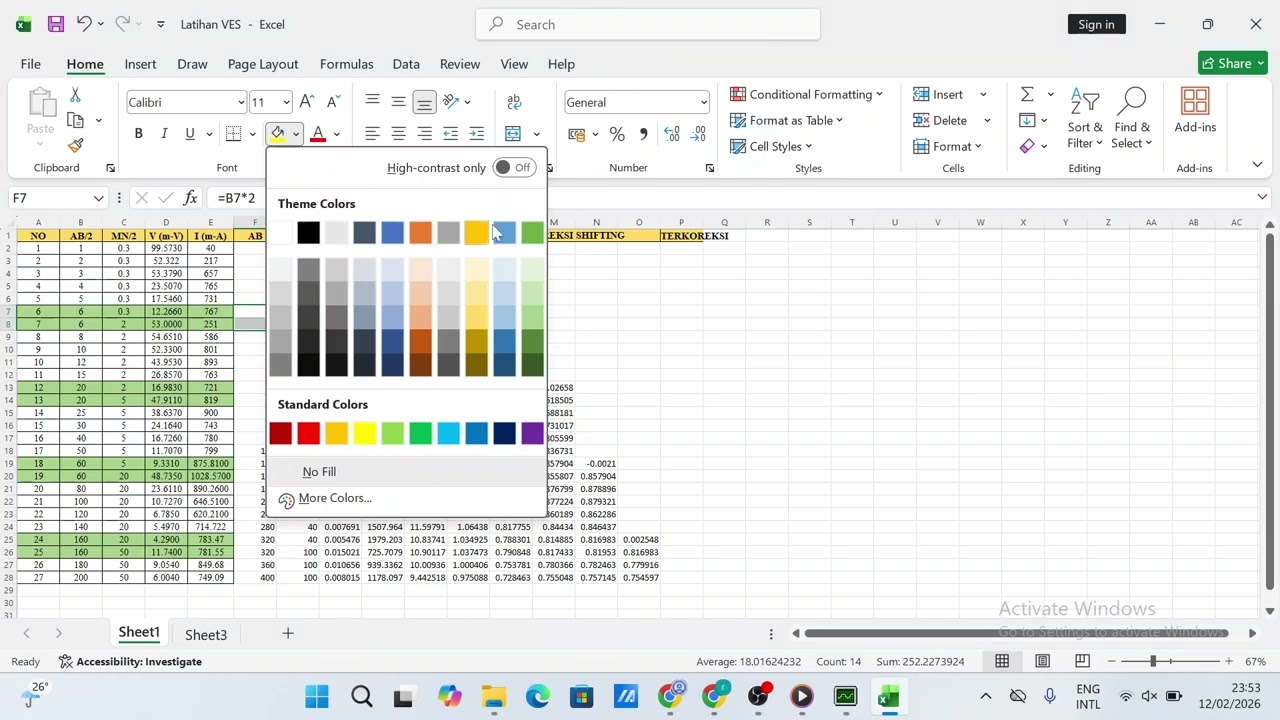1280x720 pixels.
Task: Expand the Number Format dropdown
Action: click(x=703, y=102)
